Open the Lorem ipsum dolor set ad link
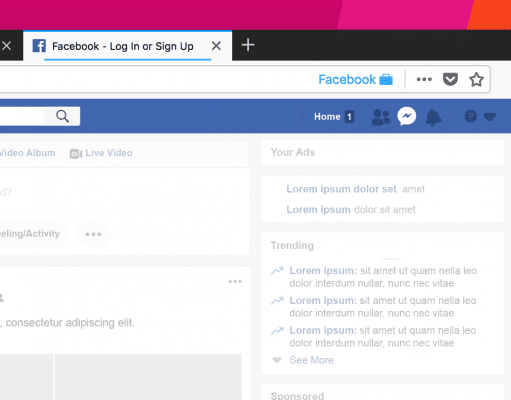Image resolution: width=511 pixels, height=400 pixels. tap(341, 189)
